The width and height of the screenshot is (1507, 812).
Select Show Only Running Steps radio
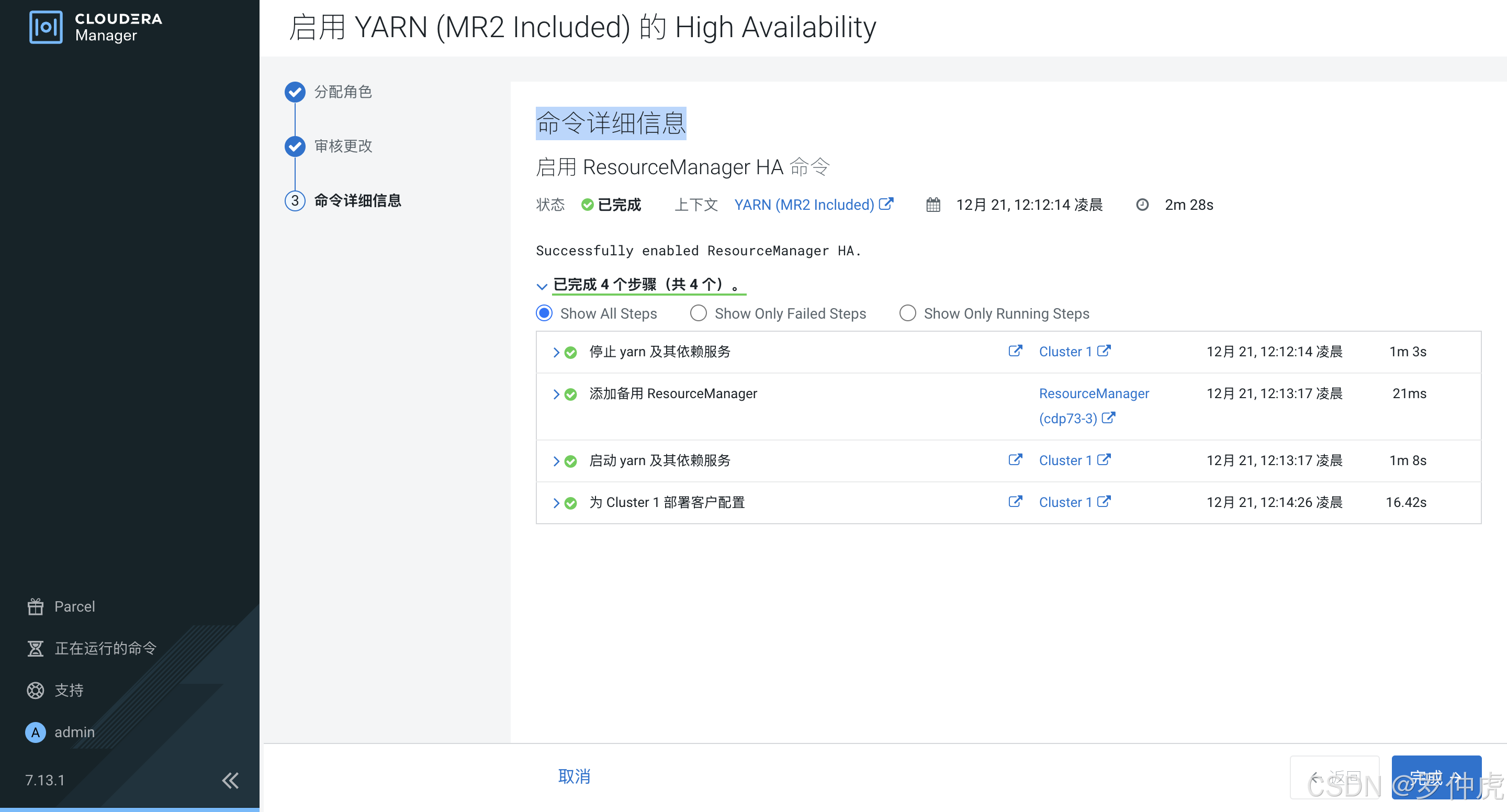tap(907, 313)
